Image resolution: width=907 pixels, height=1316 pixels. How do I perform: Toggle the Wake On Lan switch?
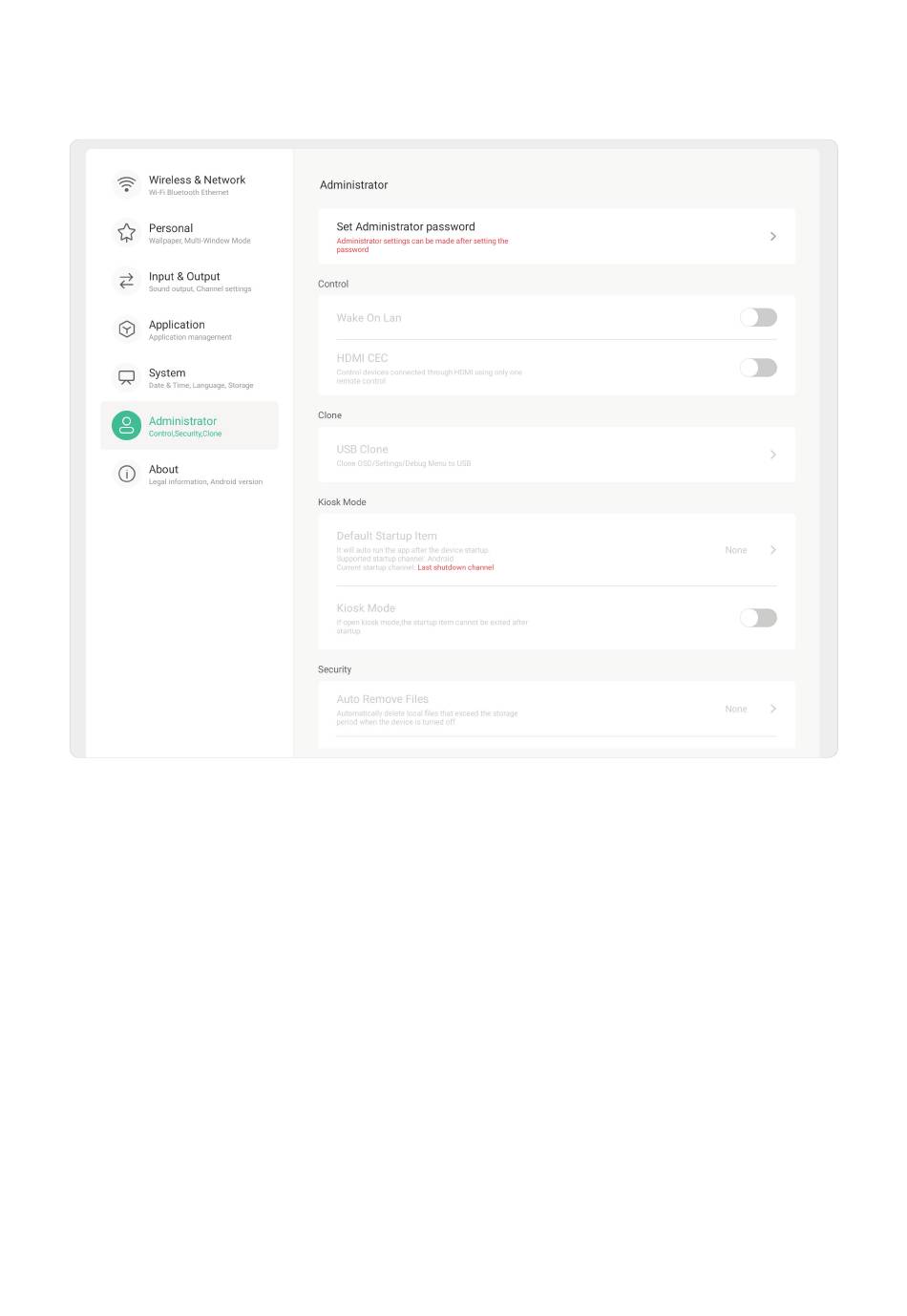[x=758, y=317]
